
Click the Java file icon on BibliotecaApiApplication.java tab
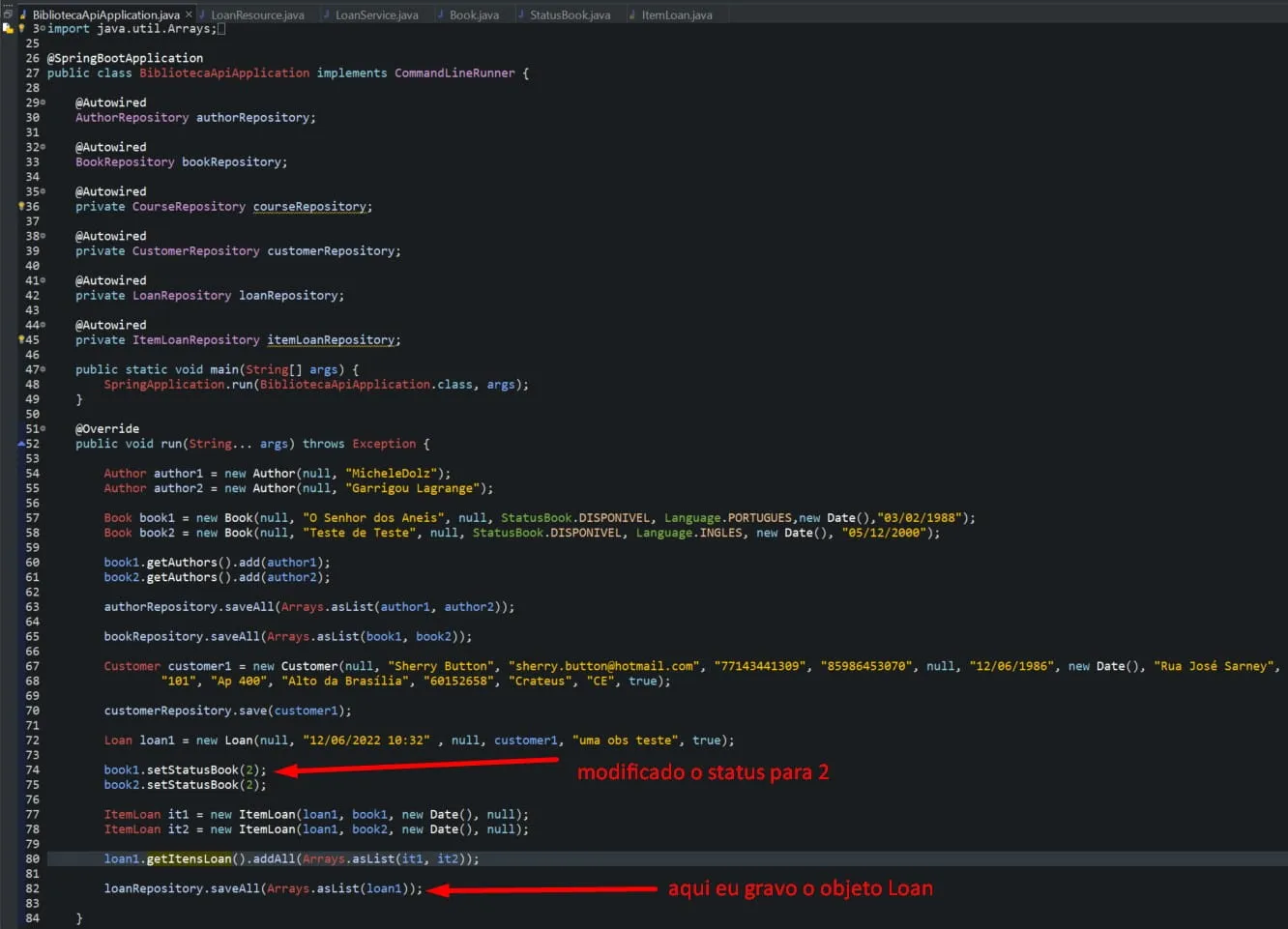click(23, 15)
